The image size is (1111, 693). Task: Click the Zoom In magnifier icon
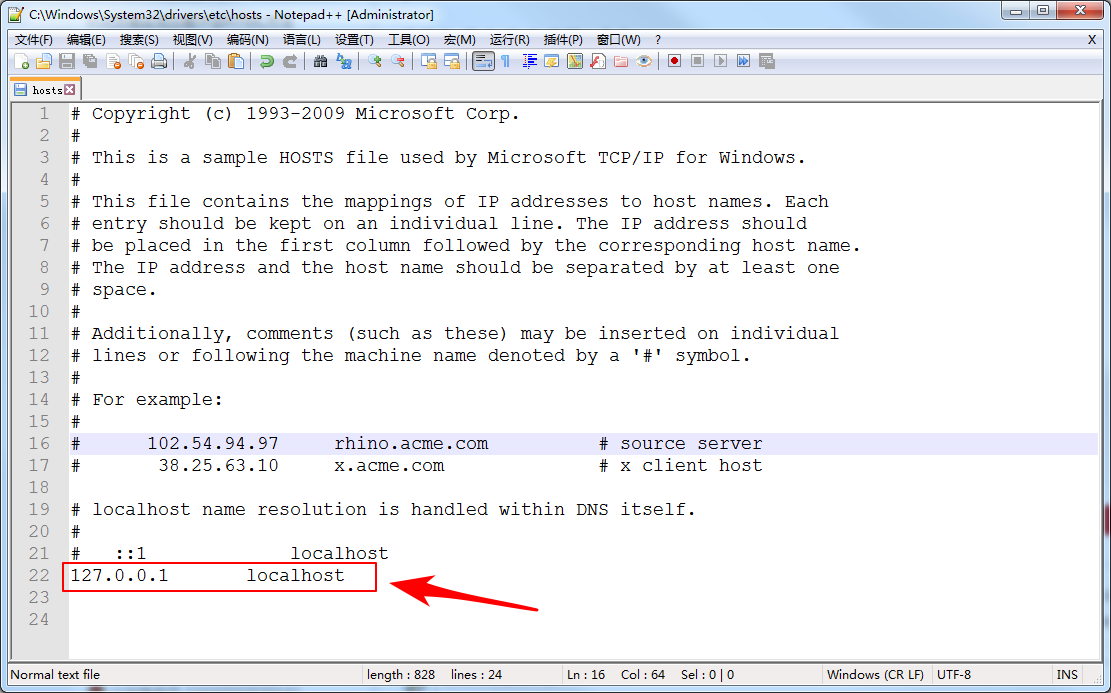click(376, 62)
